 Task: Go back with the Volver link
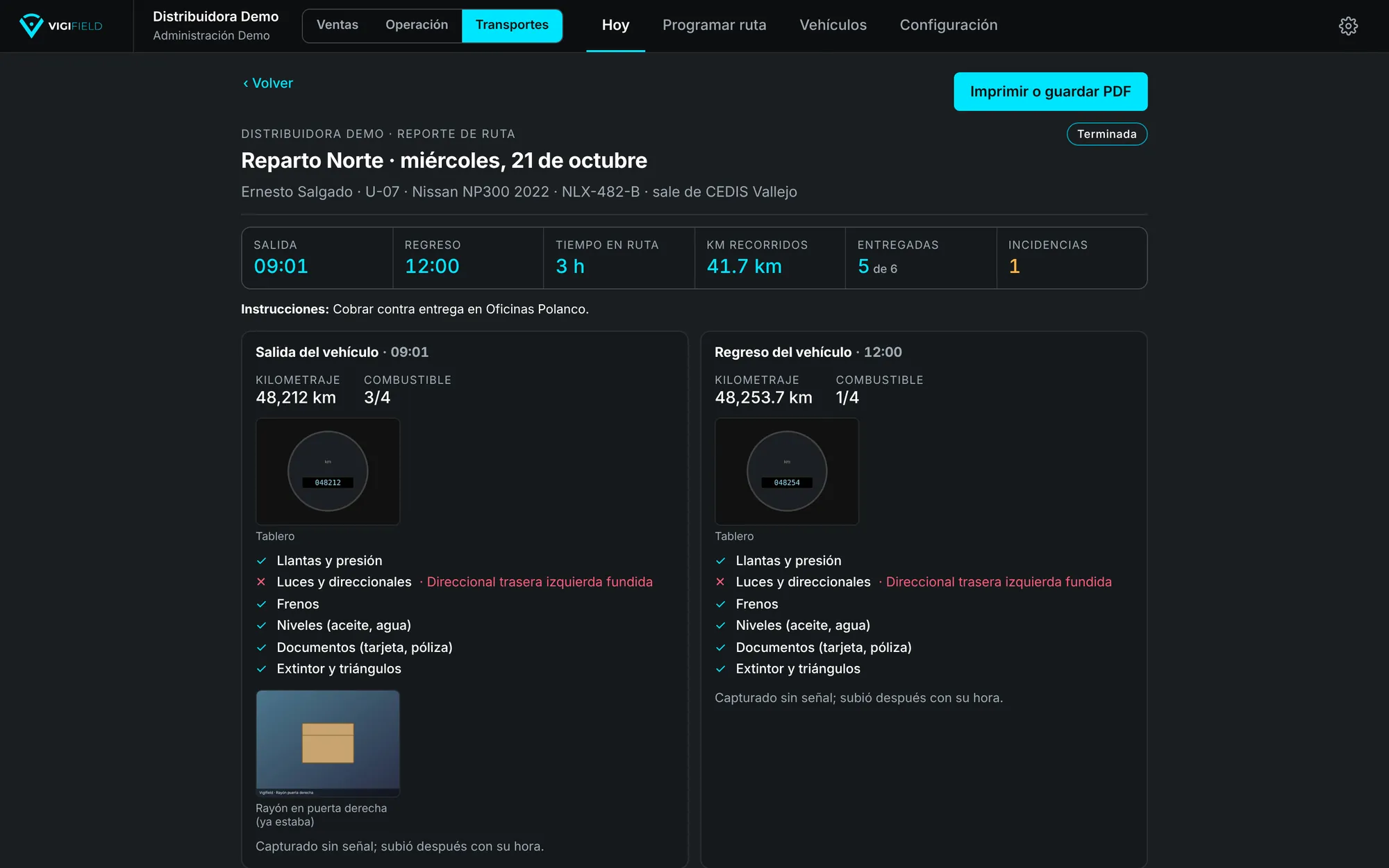tap(268, 83)
